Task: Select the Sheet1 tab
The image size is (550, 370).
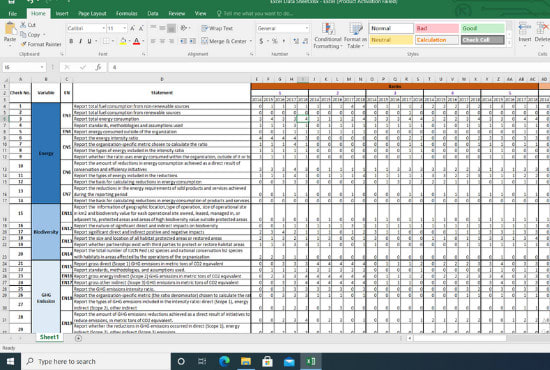Action: [49, 337]
